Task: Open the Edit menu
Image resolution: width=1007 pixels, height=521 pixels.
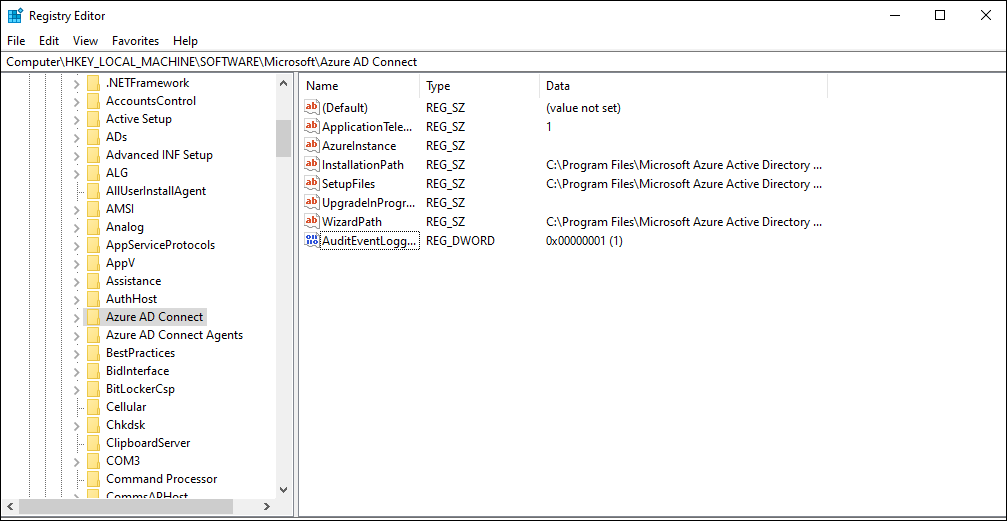Action: (x=49, y=40)
